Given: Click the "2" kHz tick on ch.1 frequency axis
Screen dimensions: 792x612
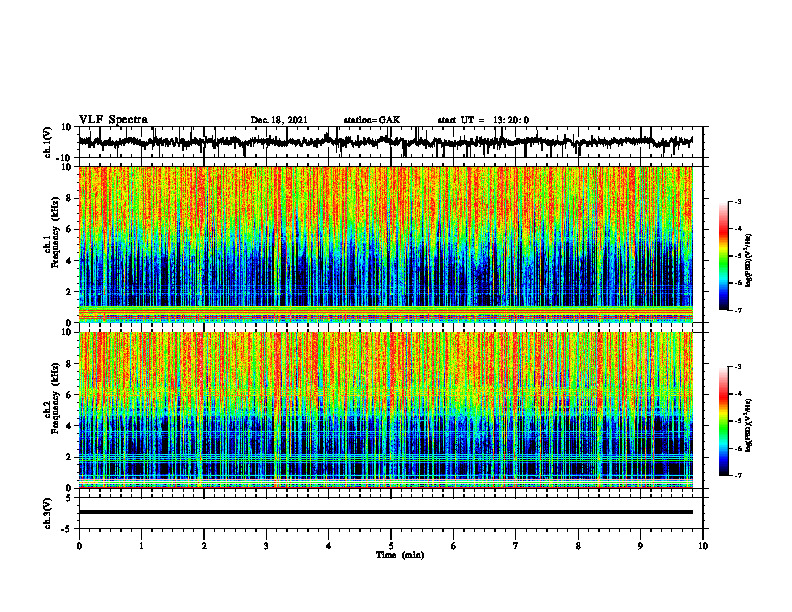Looking at the screenshot, I should coord(70,291).
